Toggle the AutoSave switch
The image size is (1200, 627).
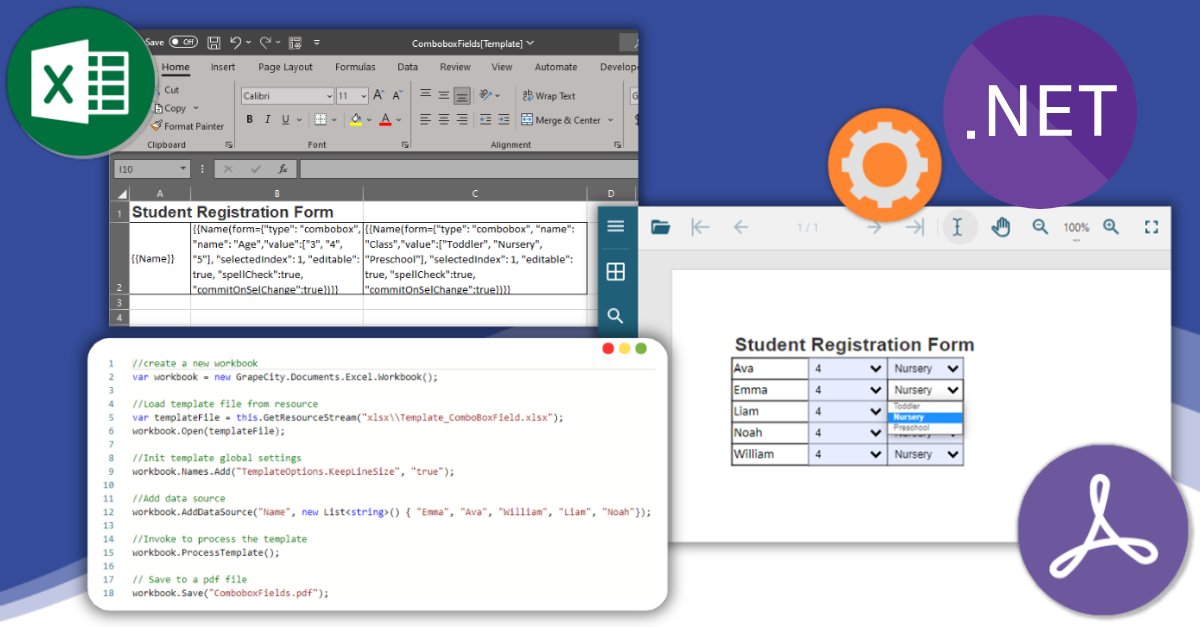pyautogui.click(x=183, y=42)
